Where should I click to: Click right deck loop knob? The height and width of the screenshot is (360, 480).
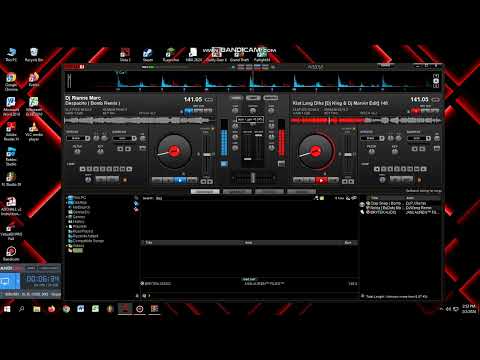click(x=382, y=180)
